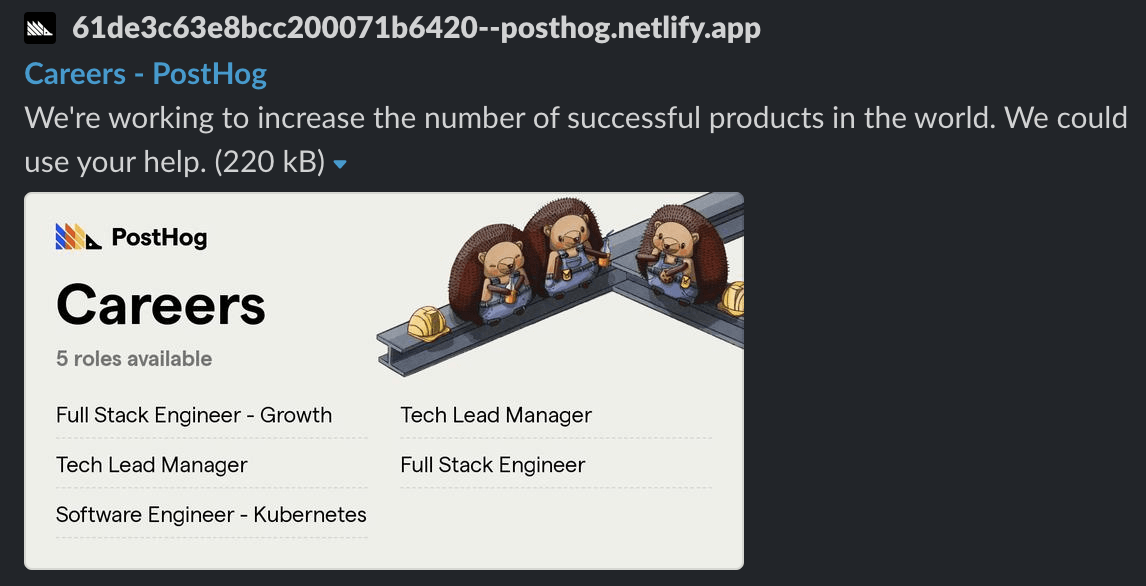Click the "5 roles available" text
This screenshot has height=586, width=1146.
[x=134, y=359]
